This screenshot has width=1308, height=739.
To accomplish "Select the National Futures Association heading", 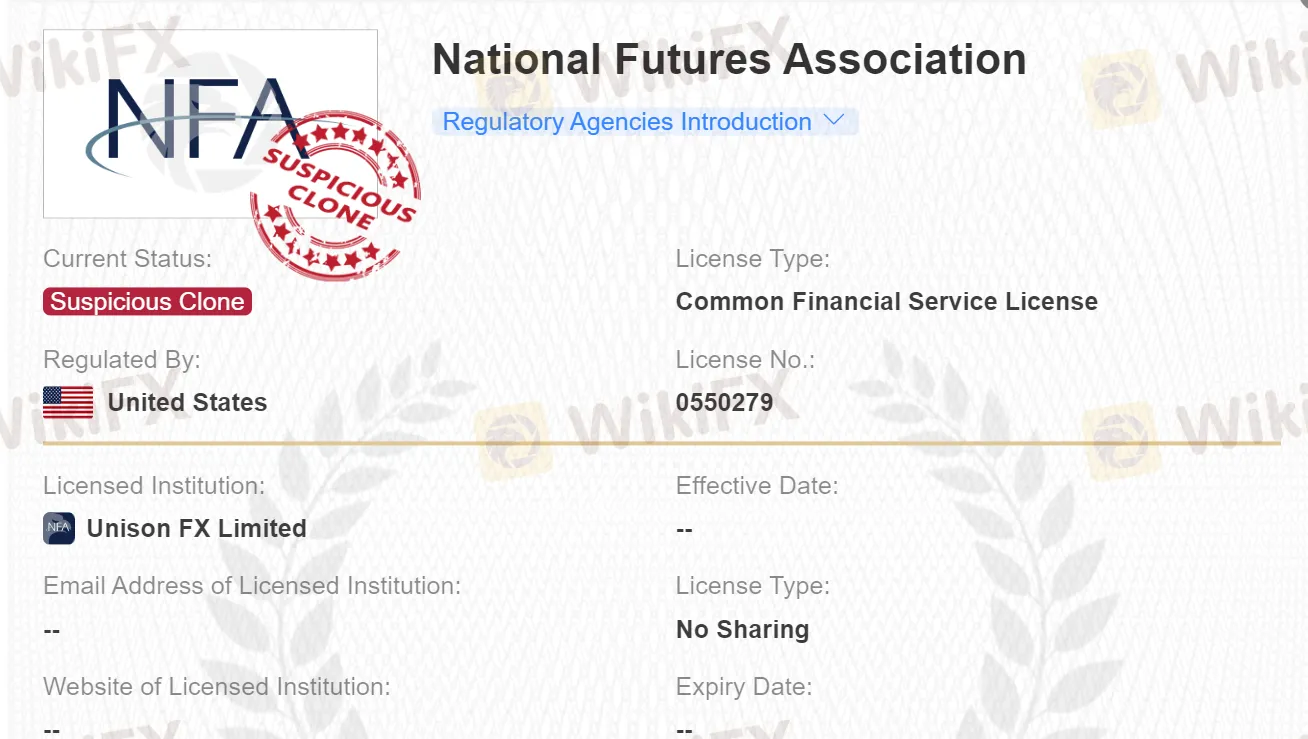I will coord(729,59).
